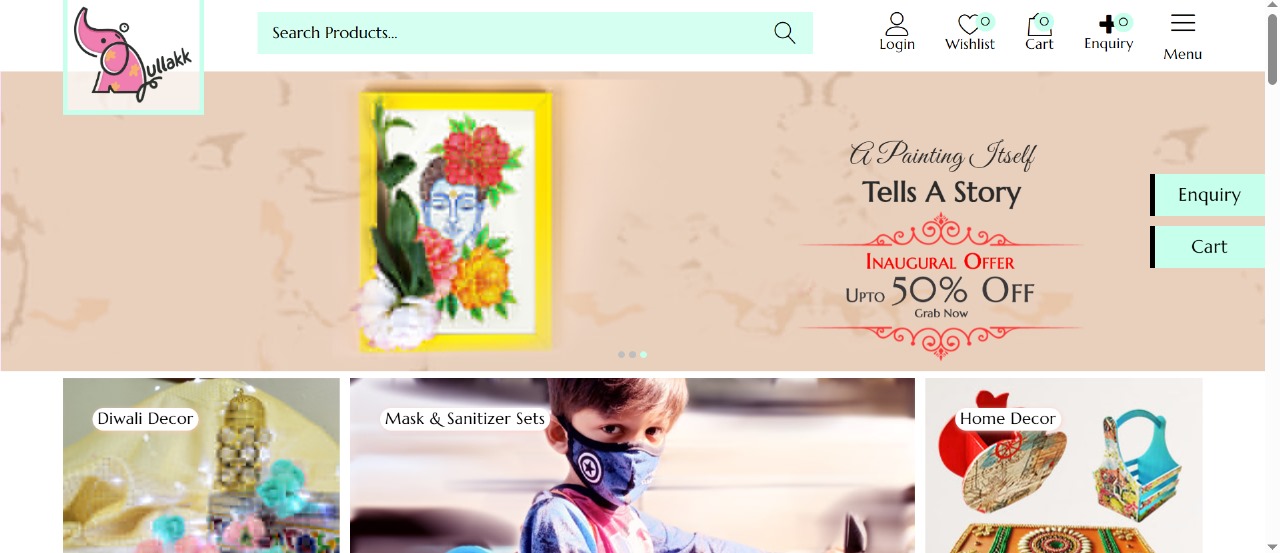The height and width of the screenshot is (553, 1280).
Task: Select the third carousel slide dot
Action: pyautogui.click(x=643, y=355)
